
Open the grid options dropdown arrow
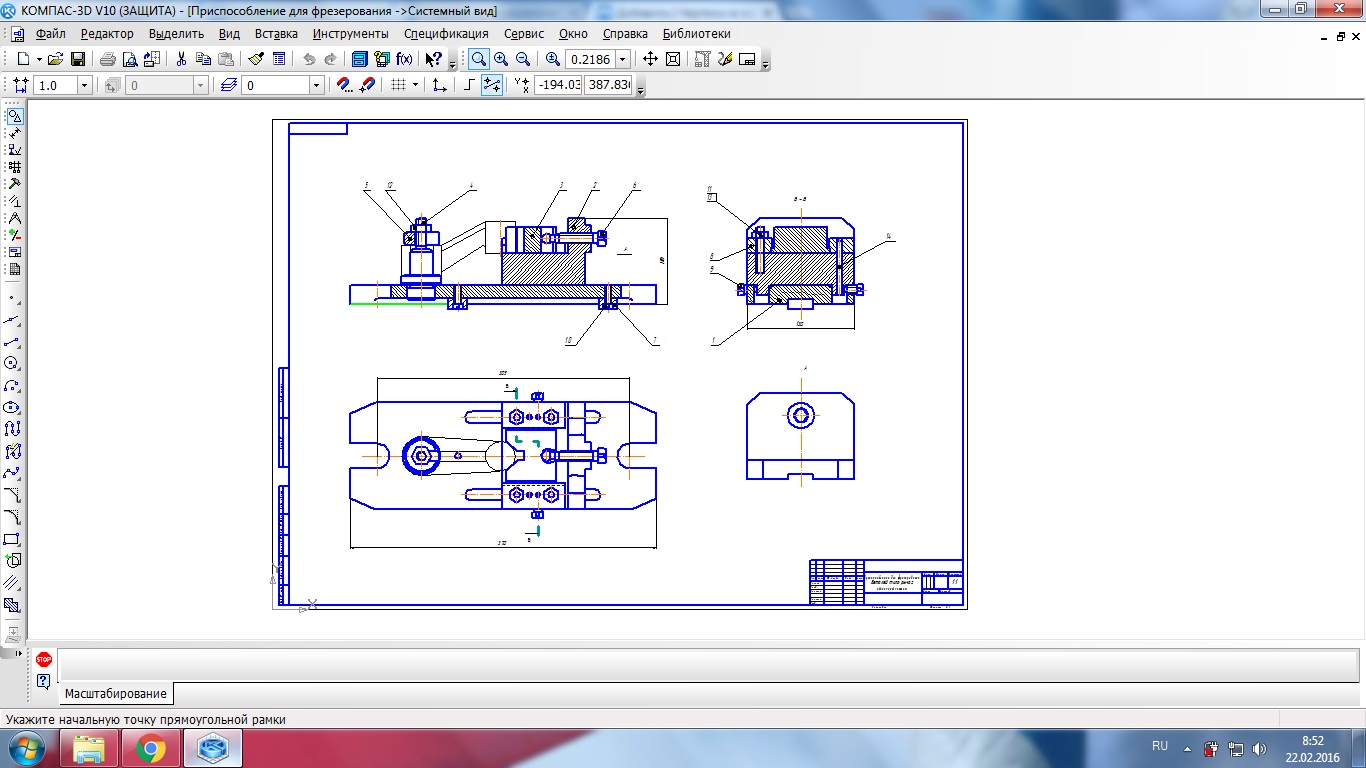415,86
